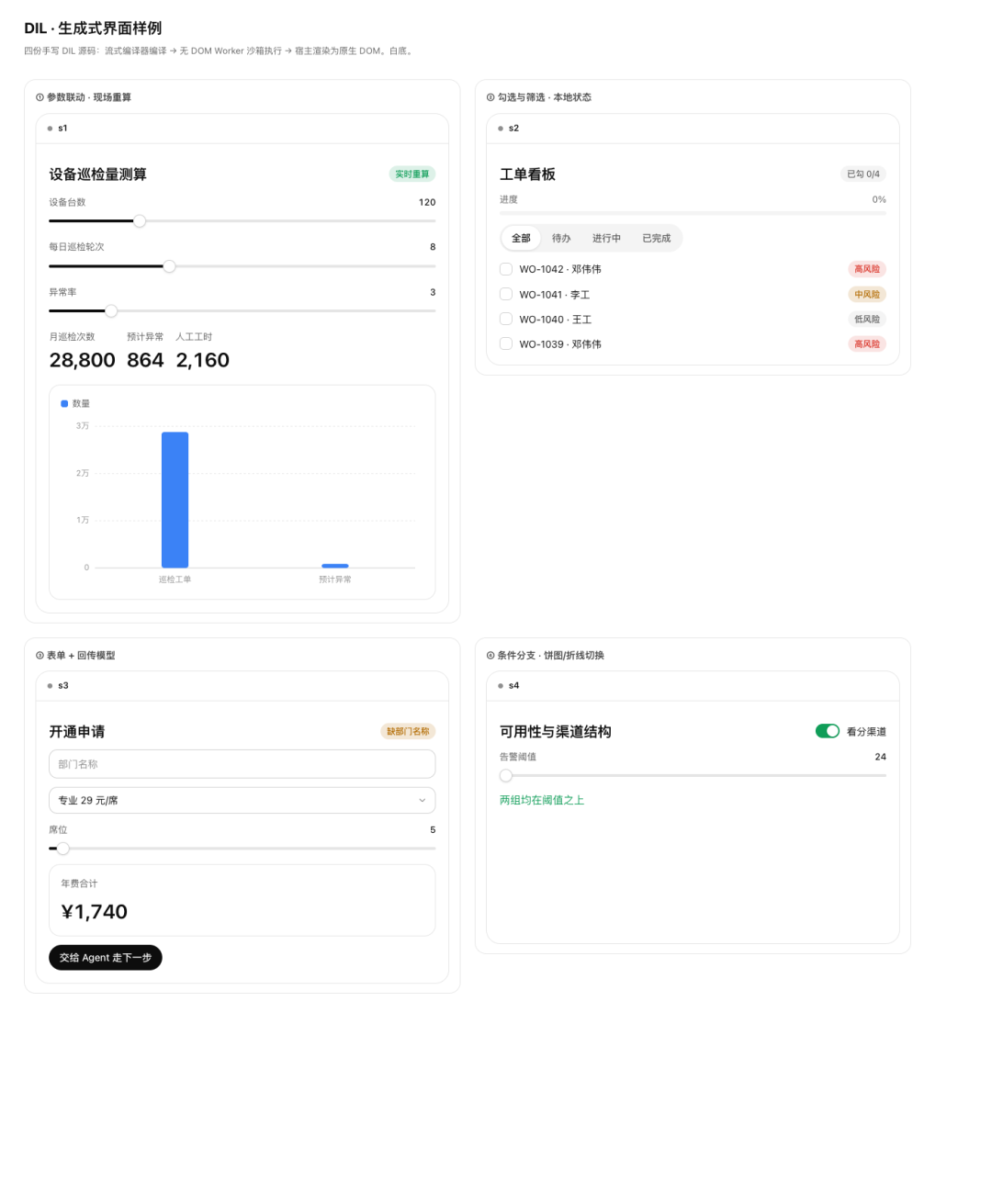Viewport: 992px width, 1204px height.
Task: Open the 专业 29 元/席 plan dropdown
Action: coord(242,800)
